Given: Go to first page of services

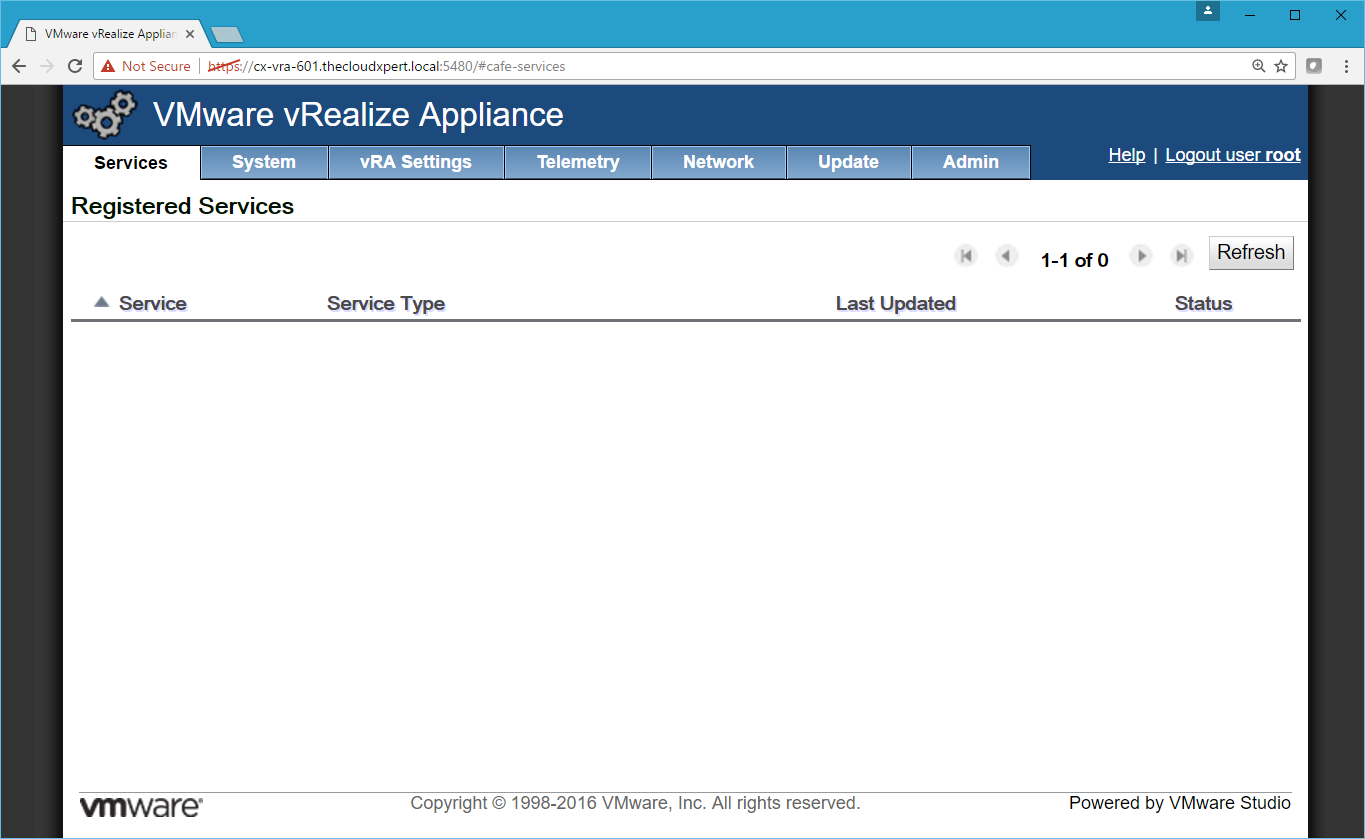Looking at the screenshot, I should click(x=966, y=256).
